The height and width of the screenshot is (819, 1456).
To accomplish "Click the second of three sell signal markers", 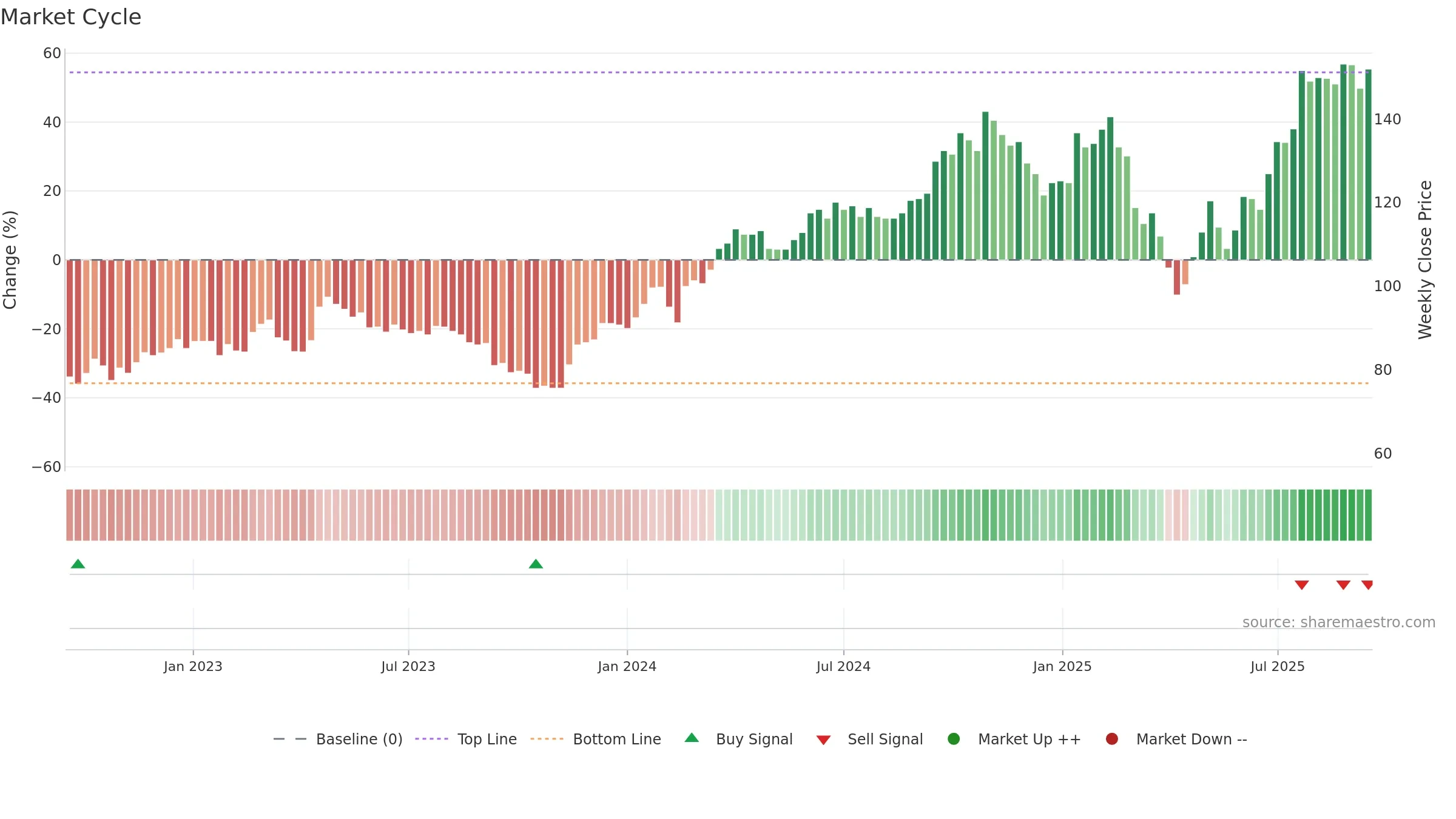I will (x=1343, y=585).
